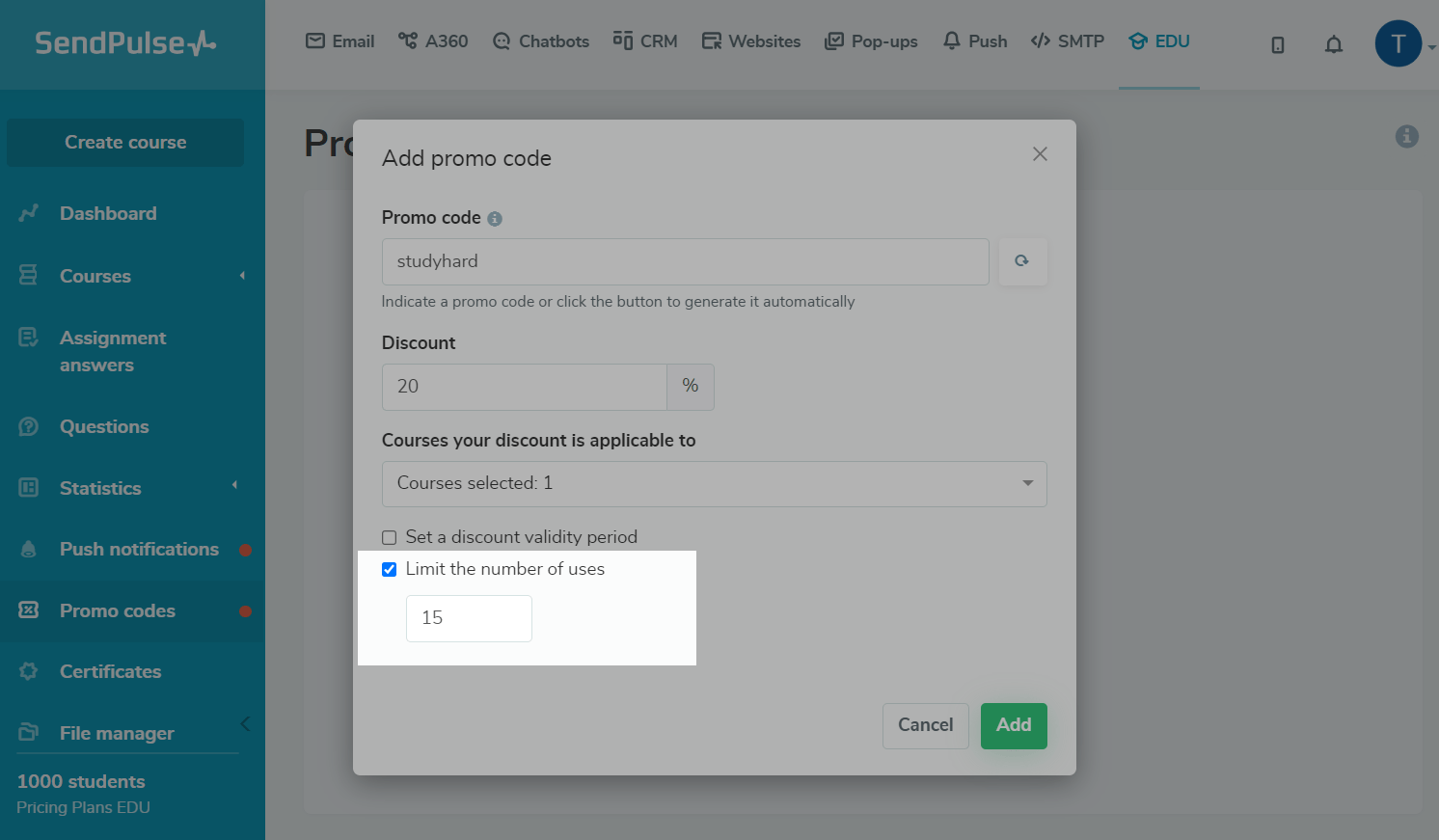Open the Chatbots section
This screenshot has height=840, width=1439.
click(x=540, y=41)
